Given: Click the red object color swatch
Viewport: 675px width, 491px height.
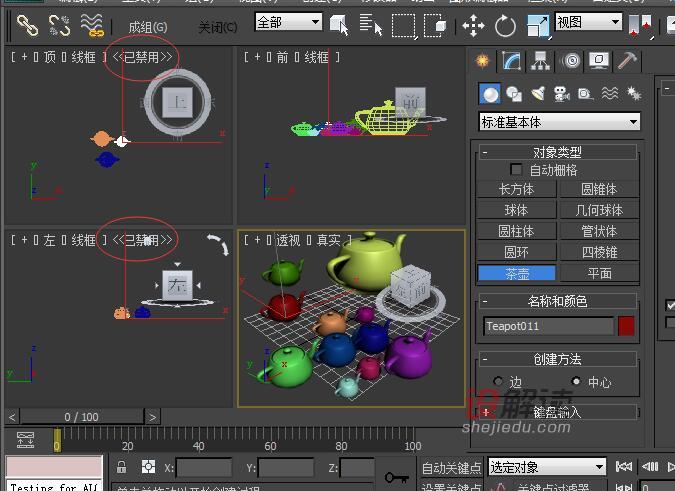Looking at the screenshot, I should 626,326.
